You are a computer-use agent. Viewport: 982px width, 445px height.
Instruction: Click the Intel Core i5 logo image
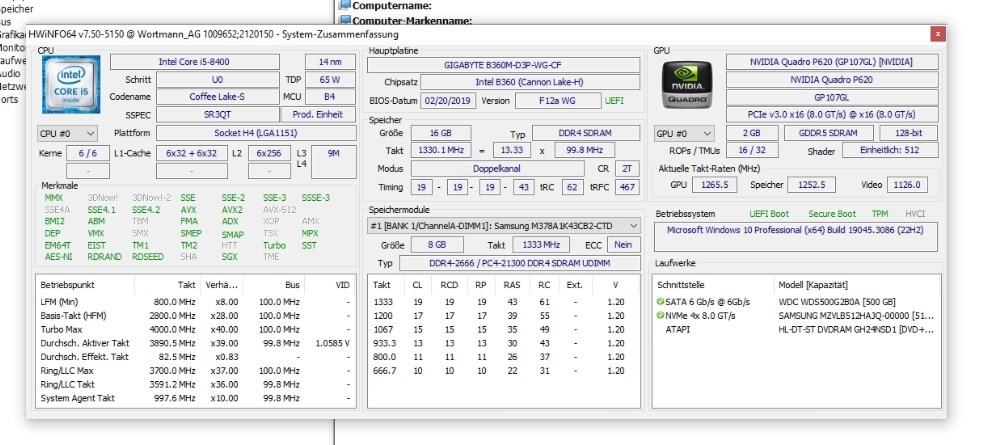71,84
